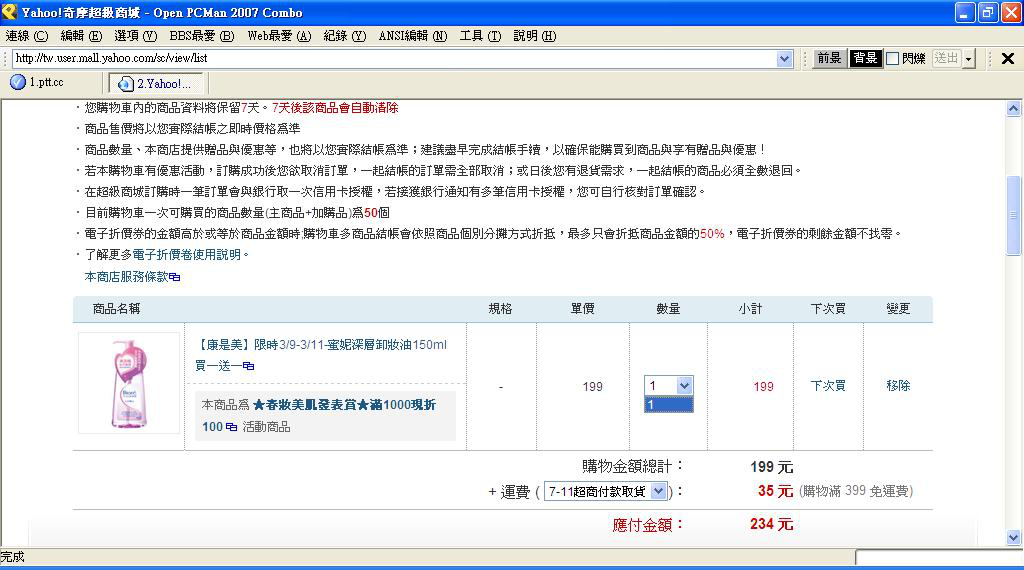
Task: Click the vertical scrollbar up arrow
Action: point(1014,108)
